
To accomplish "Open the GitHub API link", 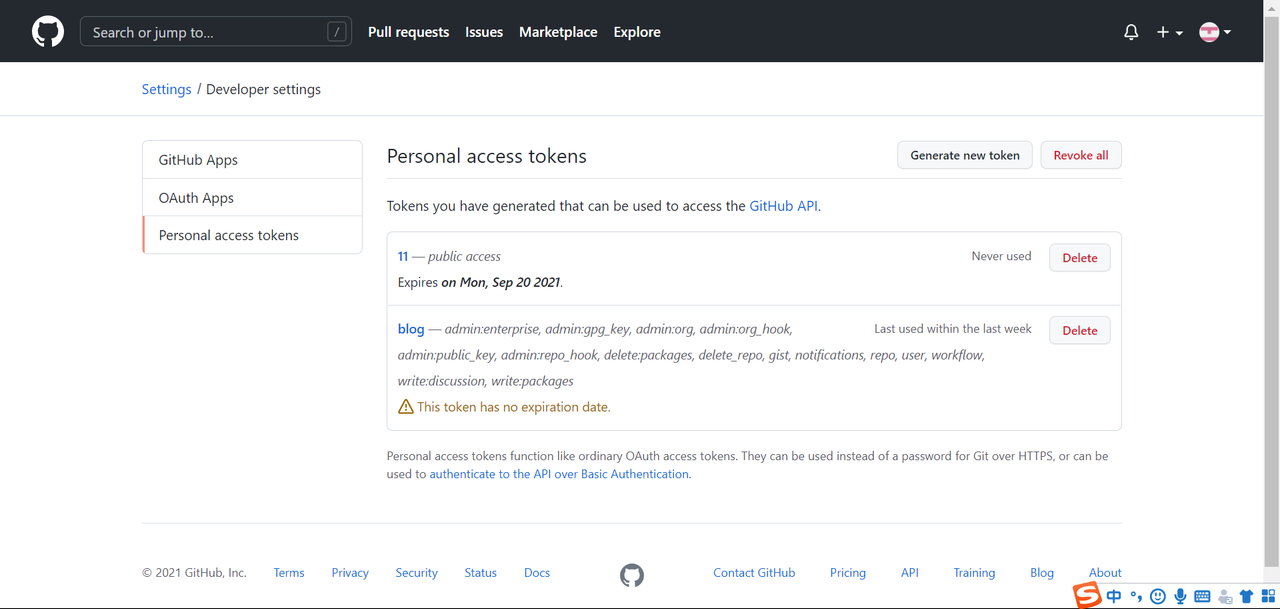I will pyautogui.click(x=785, y=206).
